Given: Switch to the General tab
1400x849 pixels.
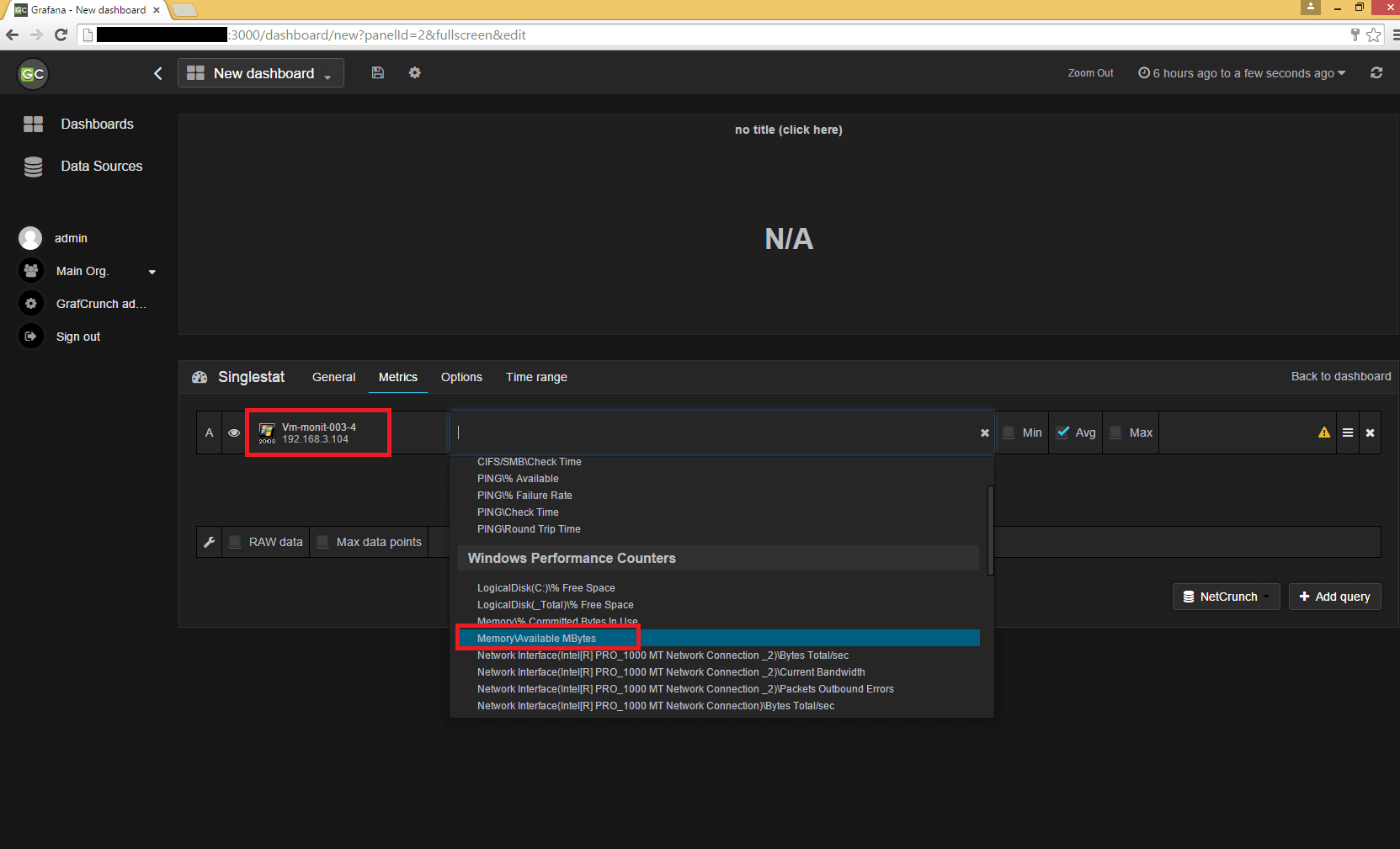Looking at the screenshot, I should (333, 377).
